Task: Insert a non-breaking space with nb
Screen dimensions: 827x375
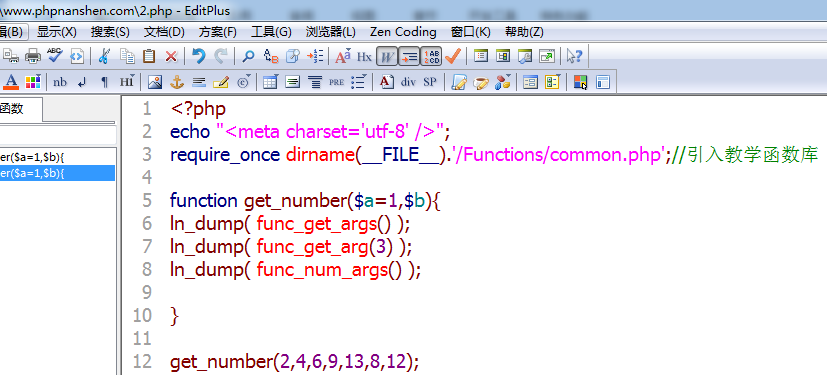Action: 60,82
